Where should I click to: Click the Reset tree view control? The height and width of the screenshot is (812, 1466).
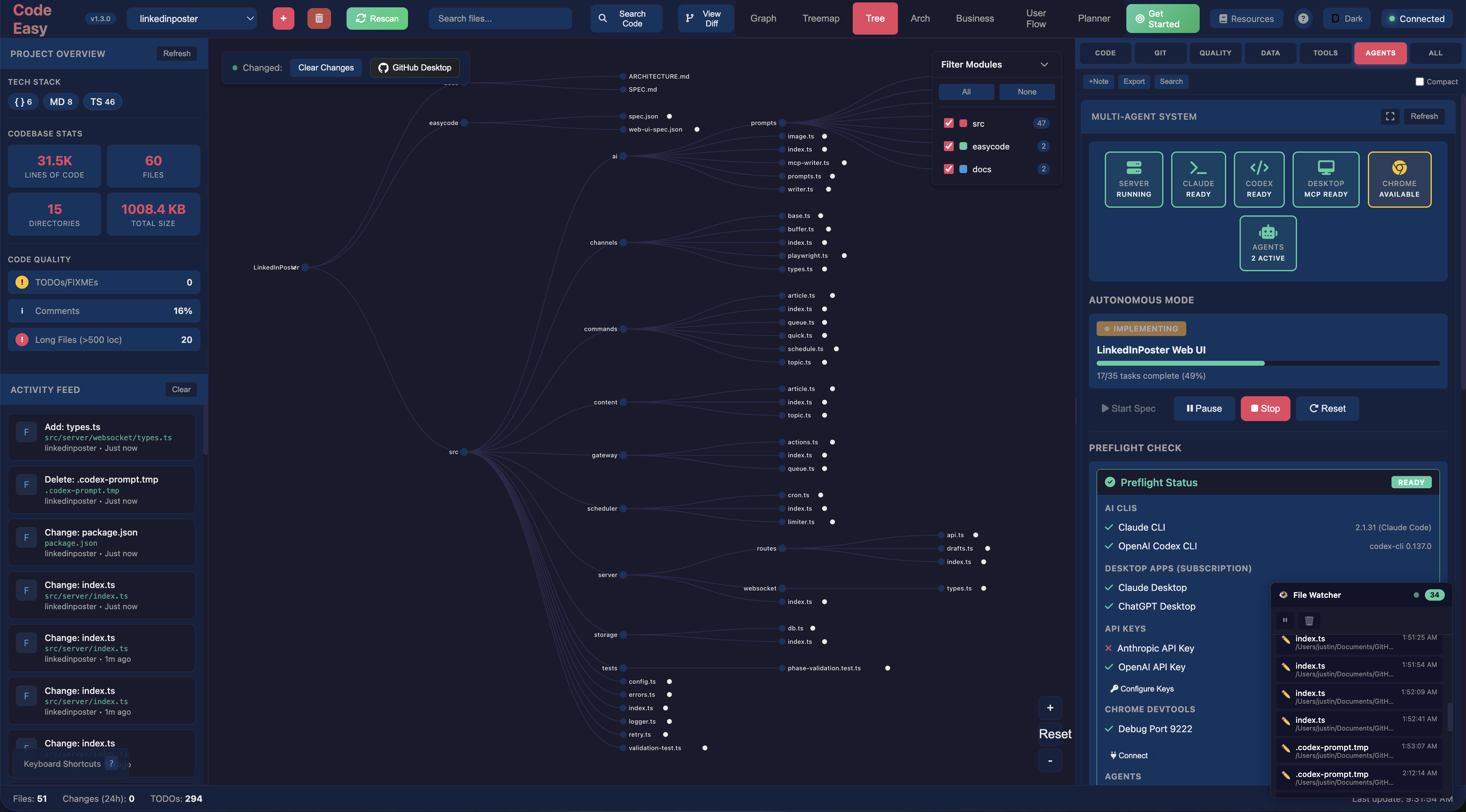(x=1055, y=734)
